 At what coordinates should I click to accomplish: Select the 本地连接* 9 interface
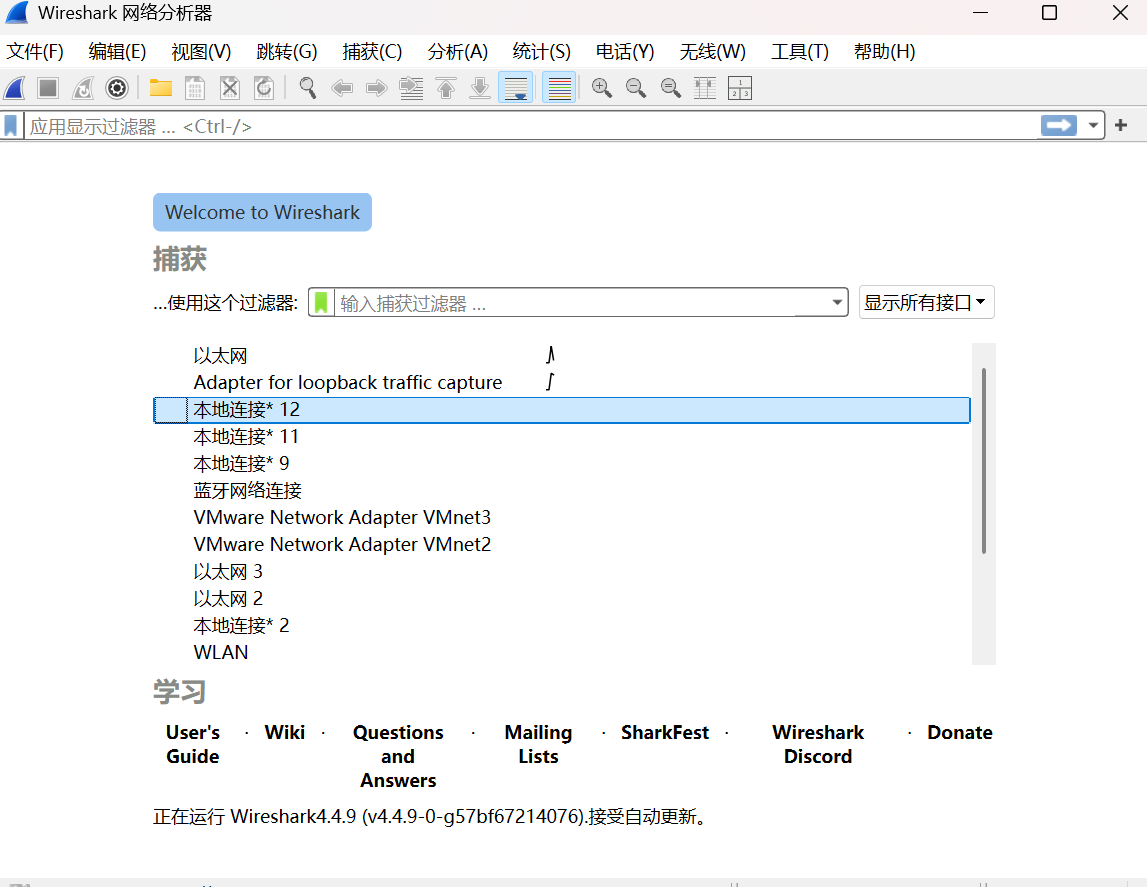point(562,464)
